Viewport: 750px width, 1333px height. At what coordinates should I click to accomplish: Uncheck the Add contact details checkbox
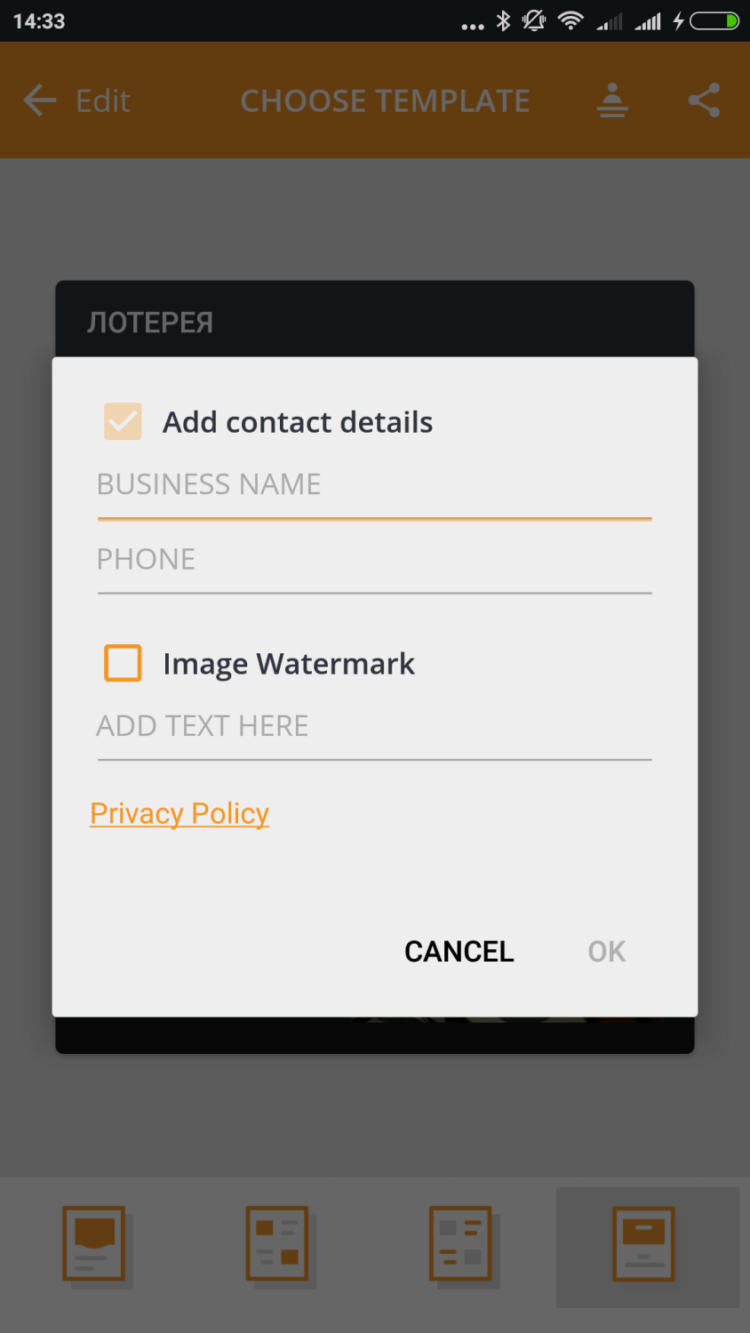123,422
